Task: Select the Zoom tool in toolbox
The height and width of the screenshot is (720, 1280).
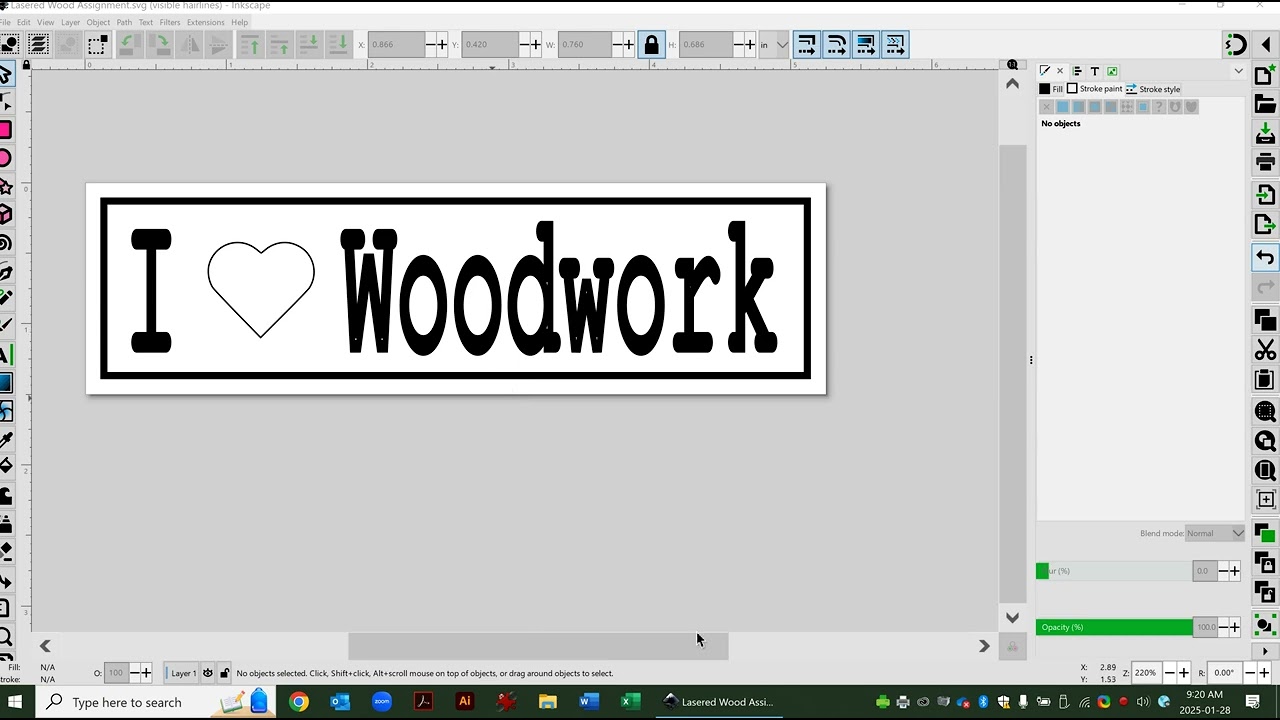Action: click(x=6, y=636)
